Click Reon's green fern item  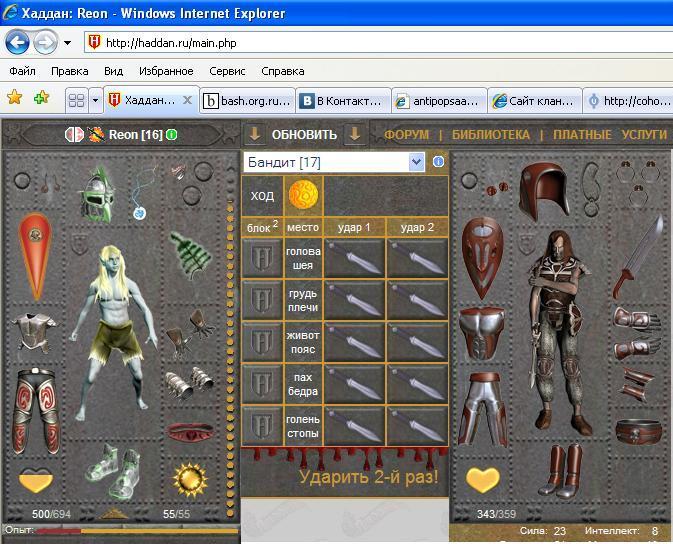click(x=190, y=254)
